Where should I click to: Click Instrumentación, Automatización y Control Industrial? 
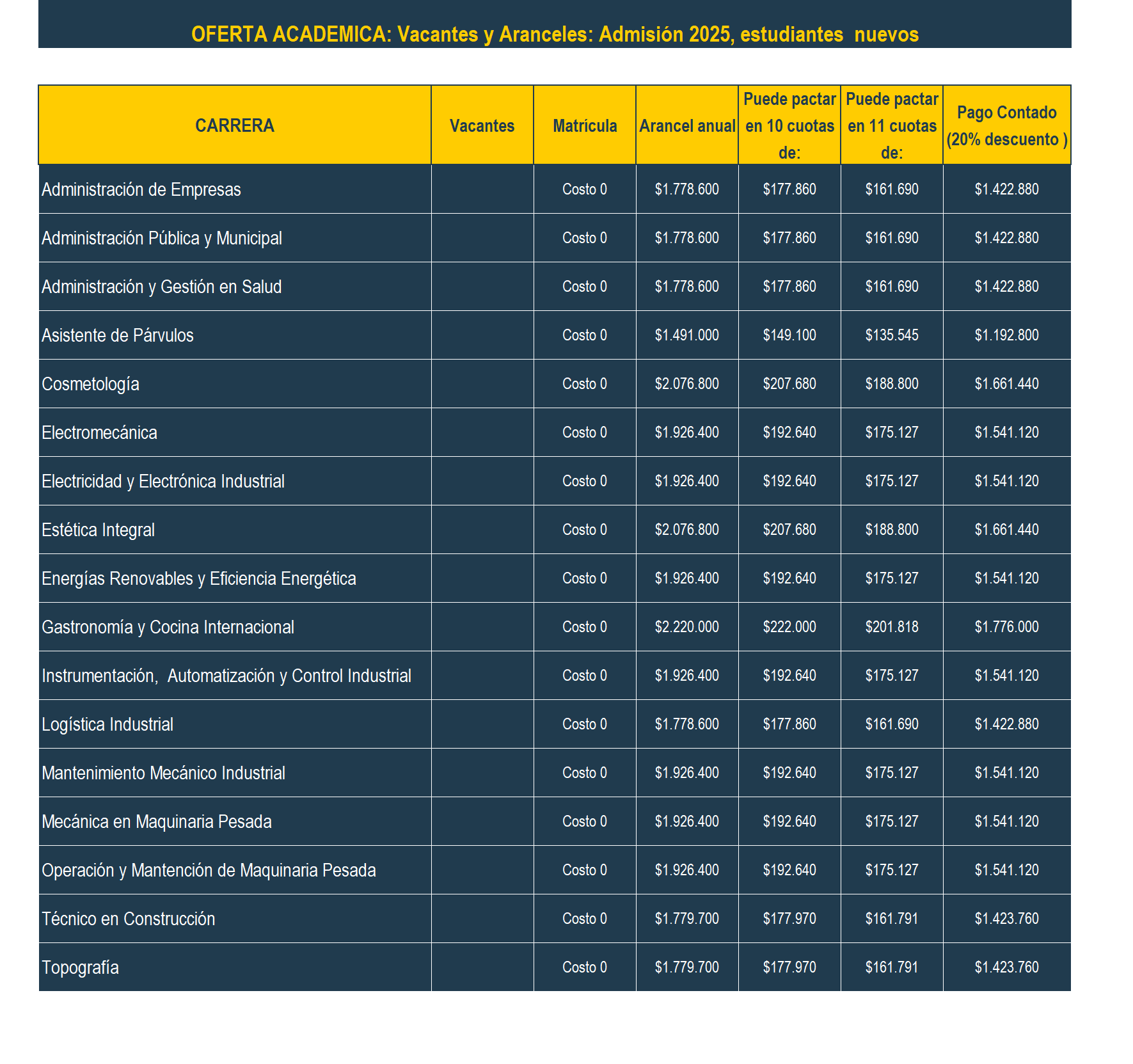pyautogui.click(x=226, y=676)
